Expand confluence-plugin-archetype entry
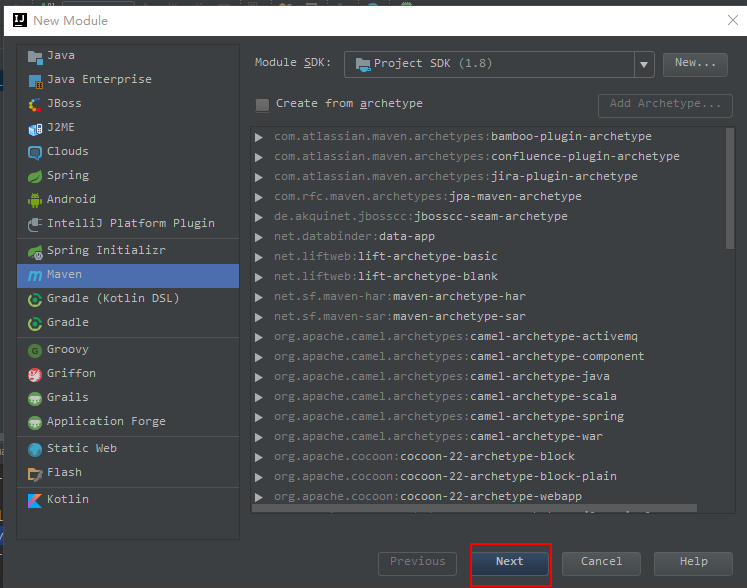This screenshot has height=588, width=747. click(259, 157)
